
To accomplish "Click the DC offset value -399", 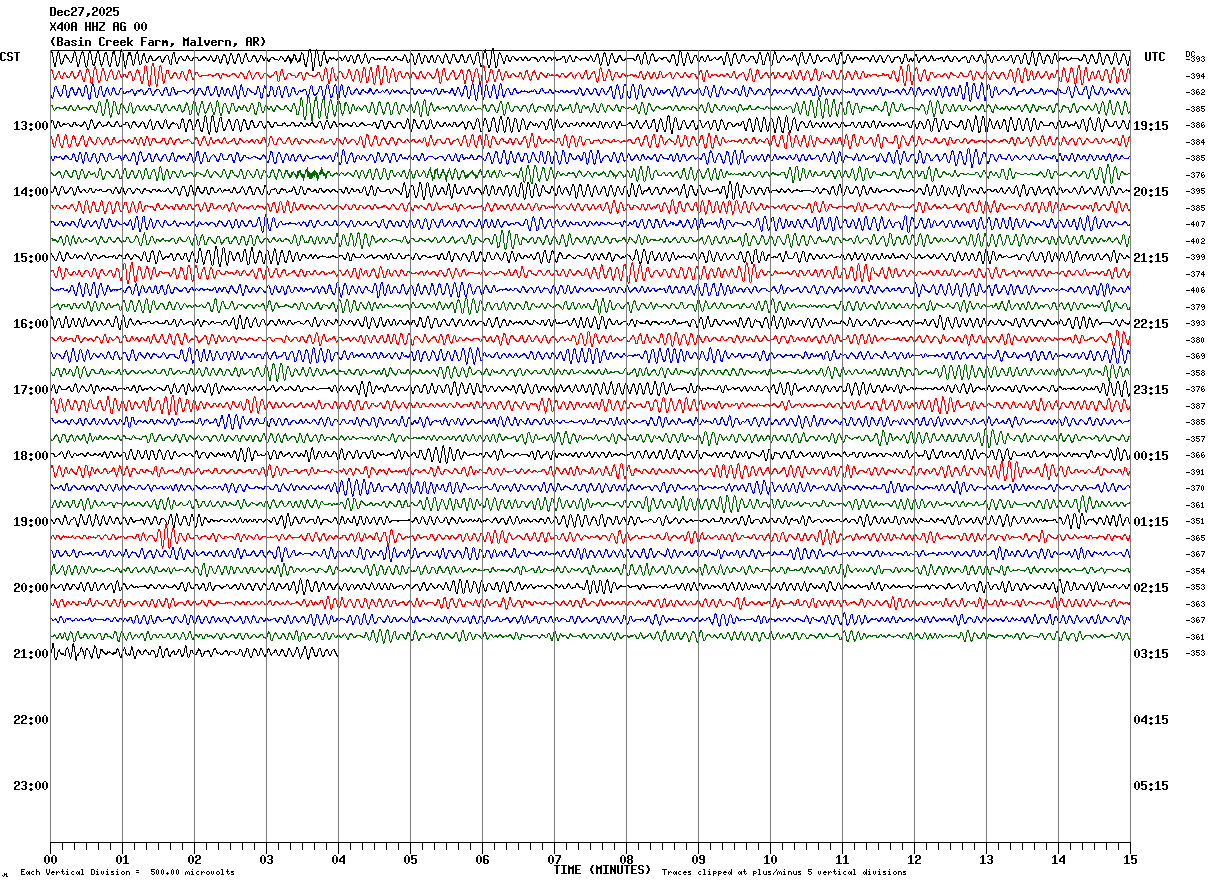I will 1195,257.
